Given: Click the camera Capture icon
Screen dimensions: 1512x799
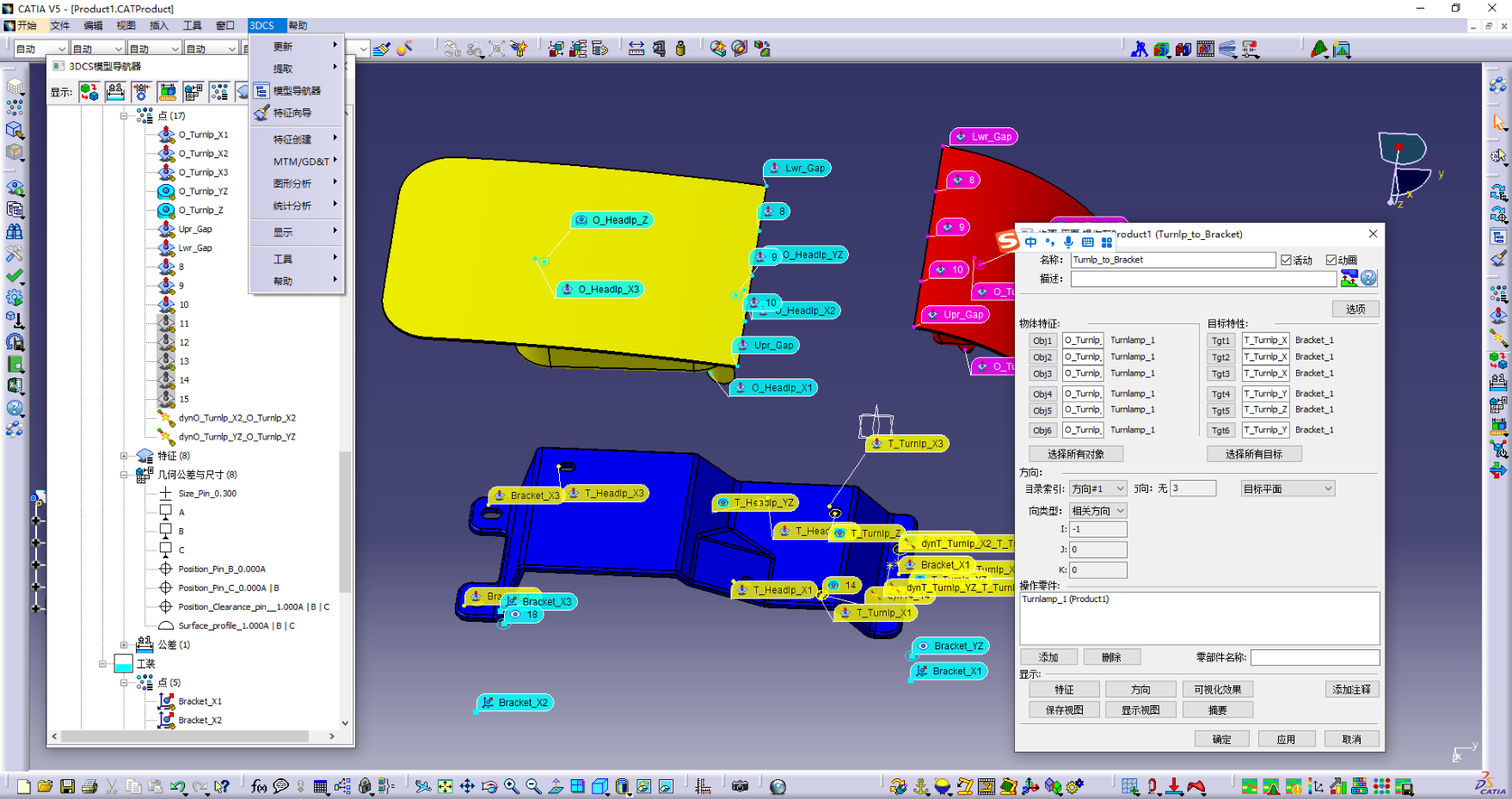Looking at the screenshot, I should coord(740,786).
